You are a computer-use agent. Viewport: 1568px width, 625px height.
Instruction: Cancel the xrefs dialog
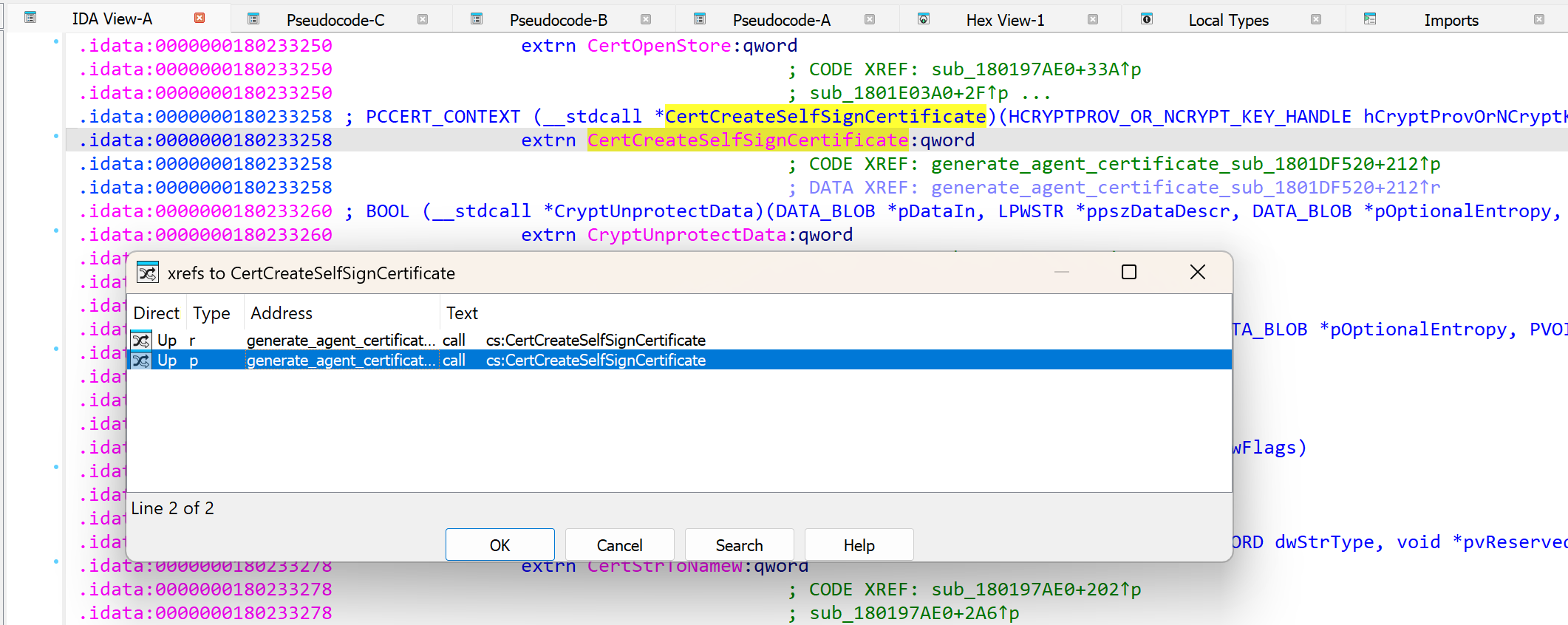tap(619, 545)
